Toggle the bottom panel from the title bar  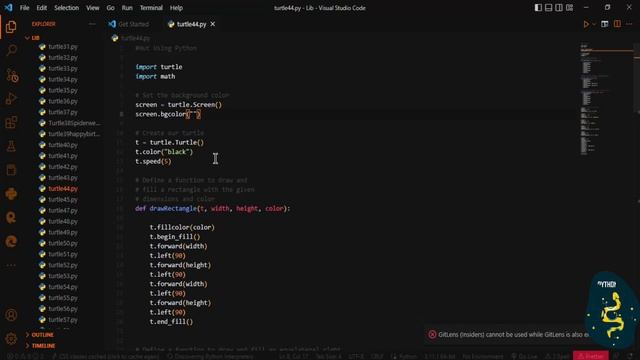point(549,8)
